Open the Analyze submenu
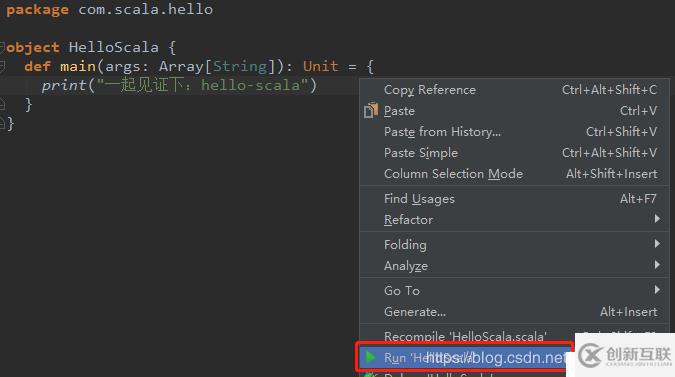The width and height of the screenshot is (675, 377). pos(514,266)
